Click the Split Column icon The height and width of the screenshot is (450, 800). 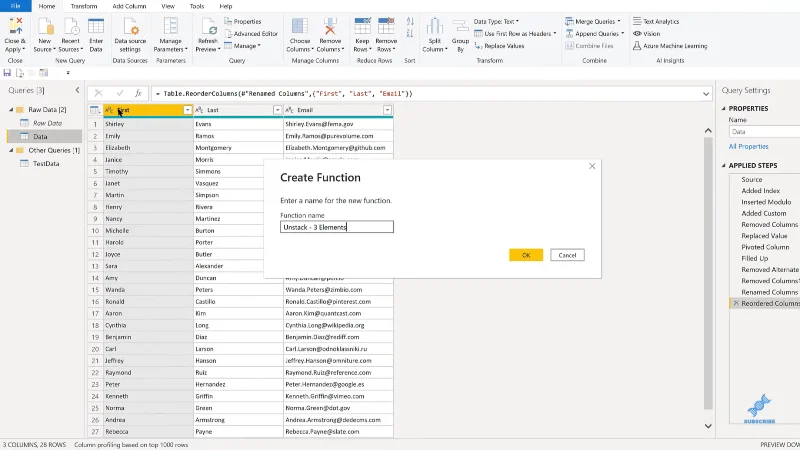[435, 26]
